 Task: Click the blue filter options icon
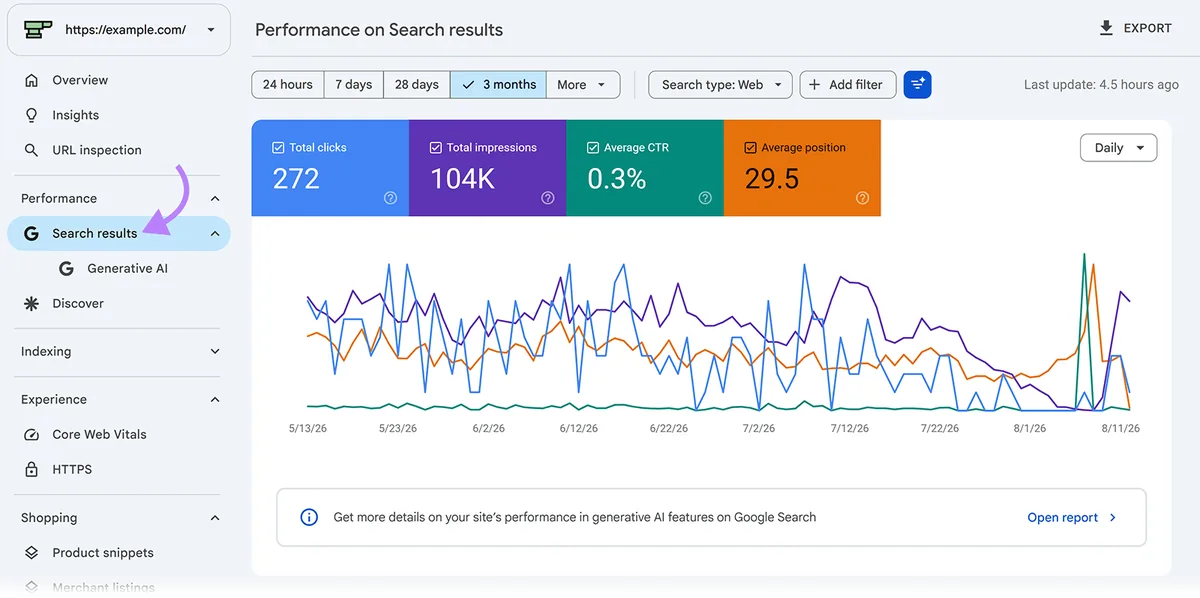click(917, 85)
